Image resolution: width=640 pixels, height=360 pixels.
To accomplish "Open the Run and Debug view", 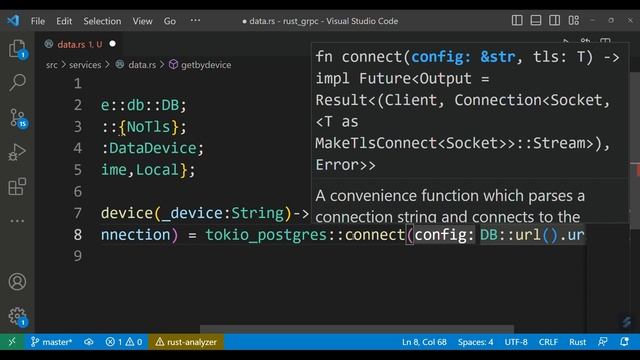I will pyautogui.click(x=17, y=153).
